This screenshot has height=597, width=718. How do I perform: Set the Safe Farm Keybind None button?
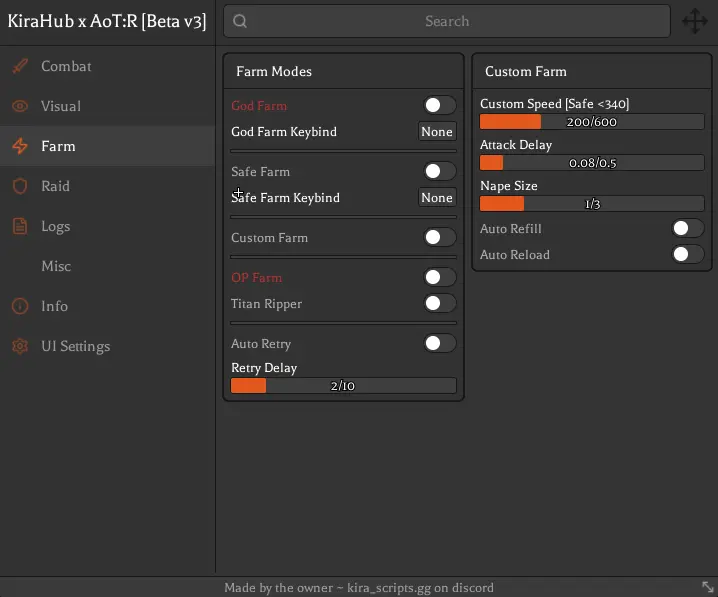click(x=437, y=198)
